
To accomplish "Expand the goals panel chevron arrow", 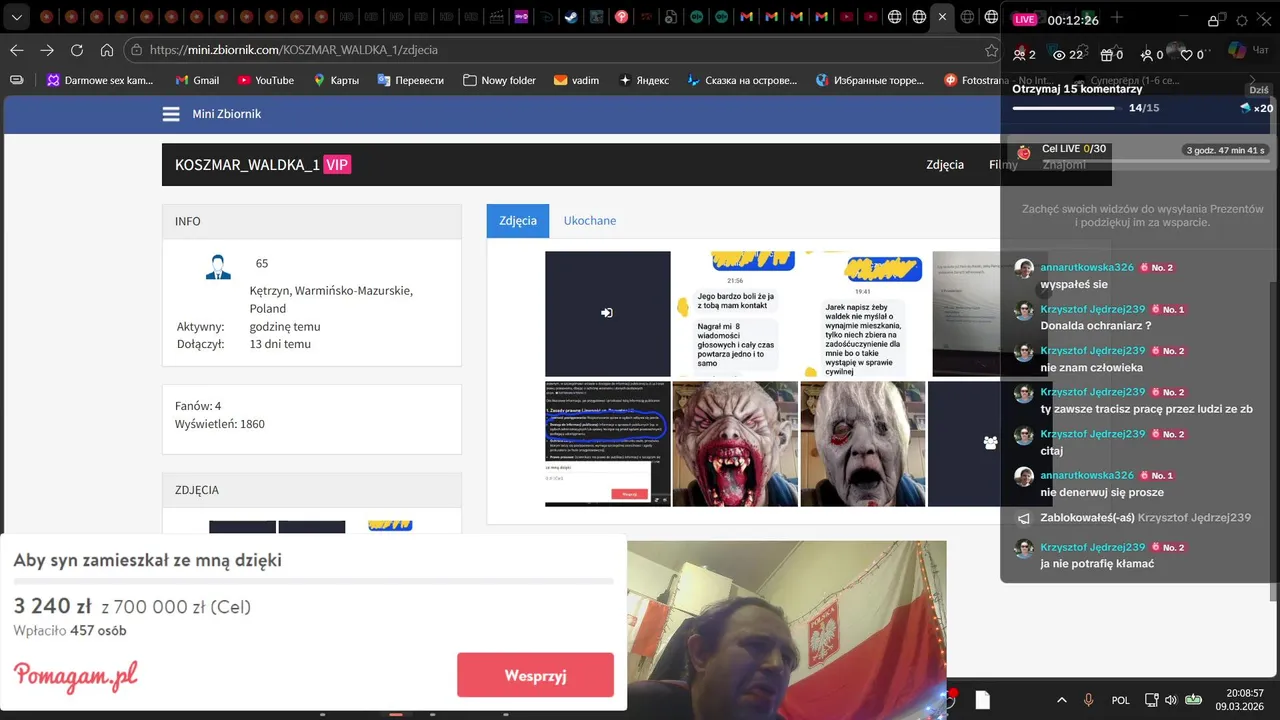I will 1253,80.
